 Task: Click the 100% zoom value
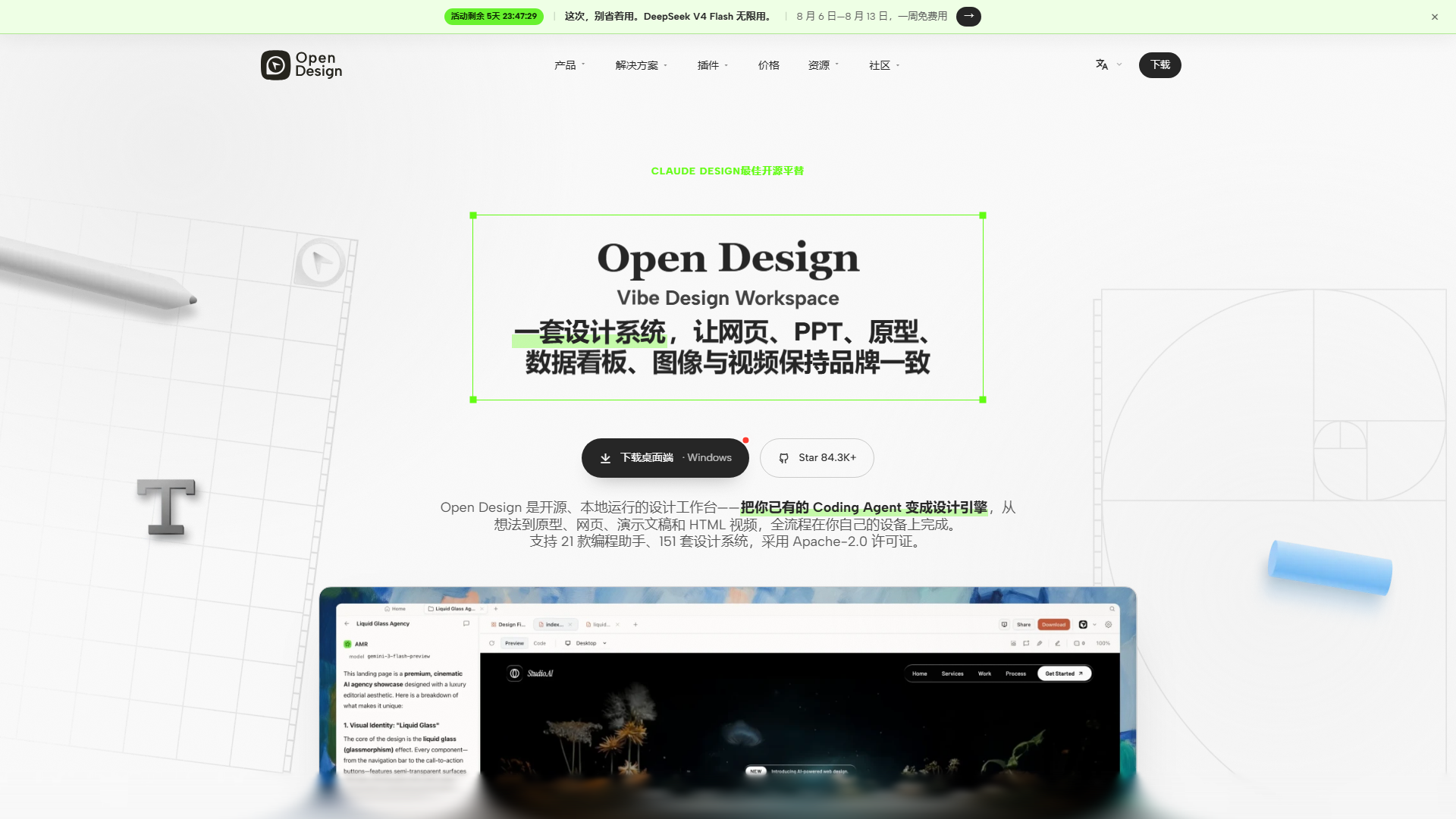1103,643
